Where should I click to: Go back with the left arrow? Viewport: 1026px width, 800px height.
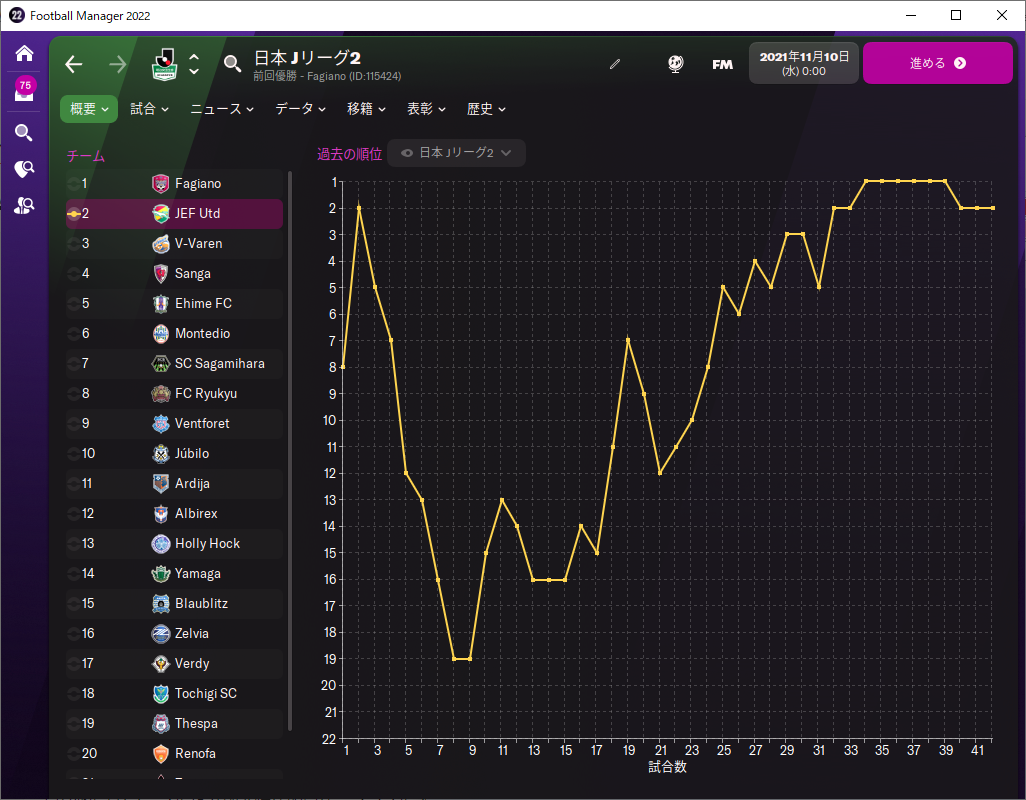tap(74, 64)
